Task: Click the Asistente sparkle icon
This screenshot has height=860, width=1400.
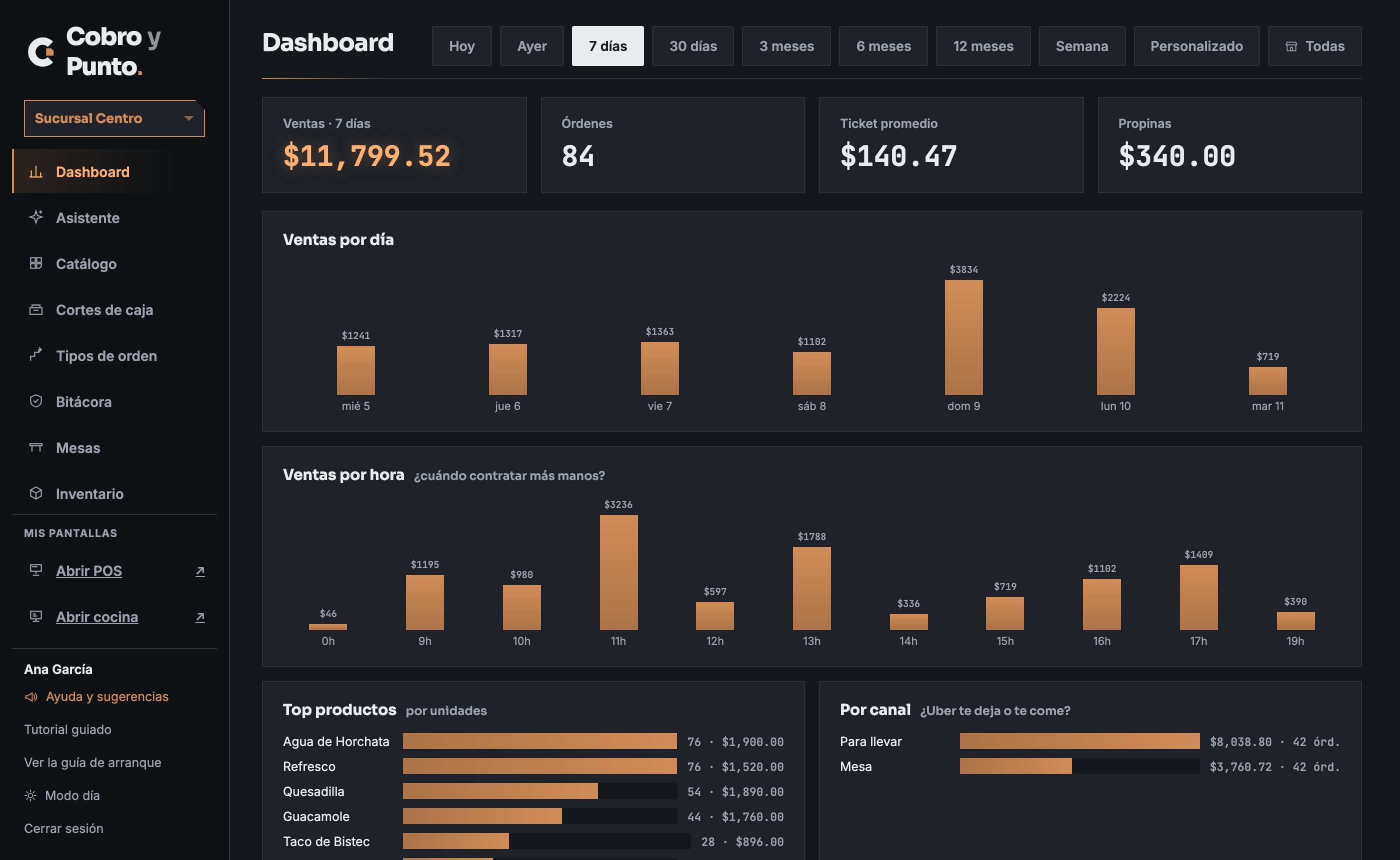Action: pyautogui.click(x=36, y=217)
